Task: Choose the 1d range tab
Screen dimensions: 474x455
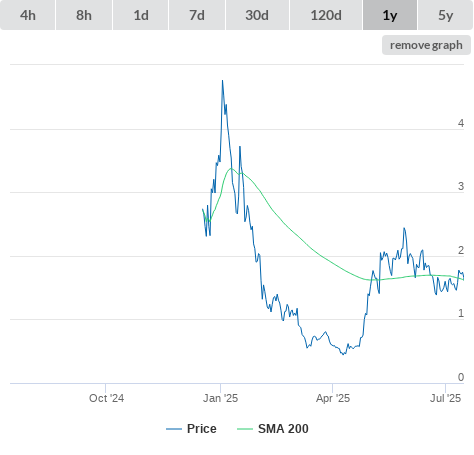Action: (x=141, y=15)
